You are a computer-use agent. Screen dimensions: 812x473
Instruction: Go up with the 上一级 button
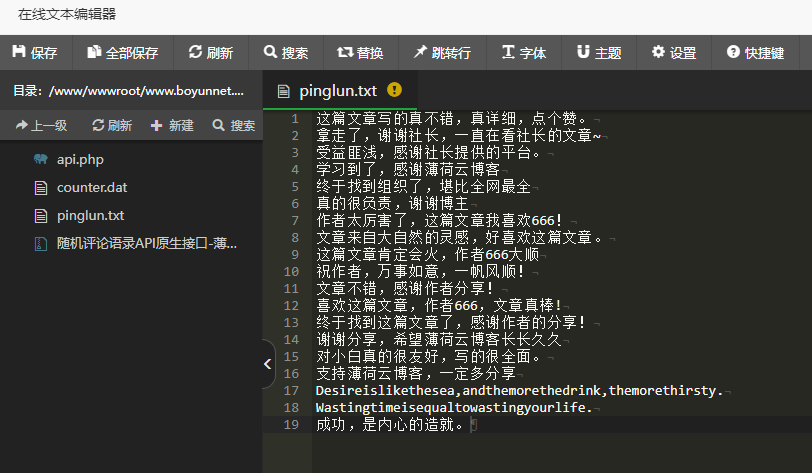point(41,125)
